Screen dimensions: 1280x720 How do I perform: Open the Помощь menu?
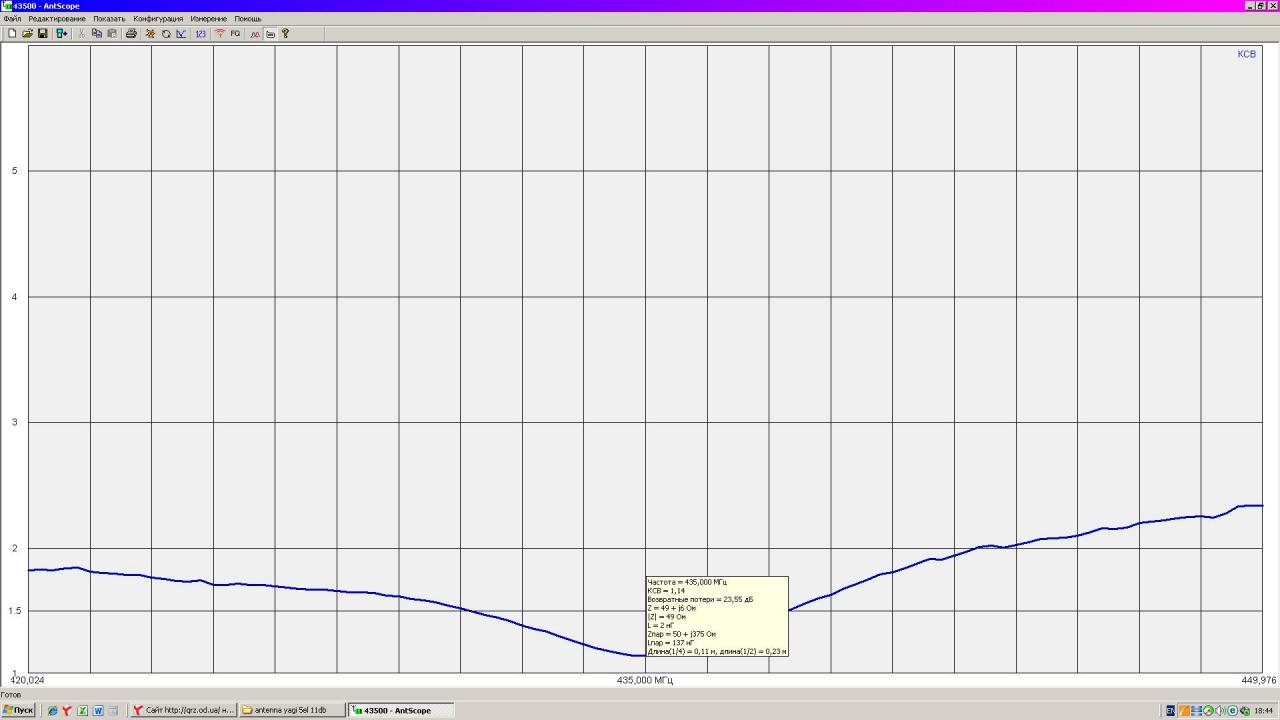pos(248,18)
